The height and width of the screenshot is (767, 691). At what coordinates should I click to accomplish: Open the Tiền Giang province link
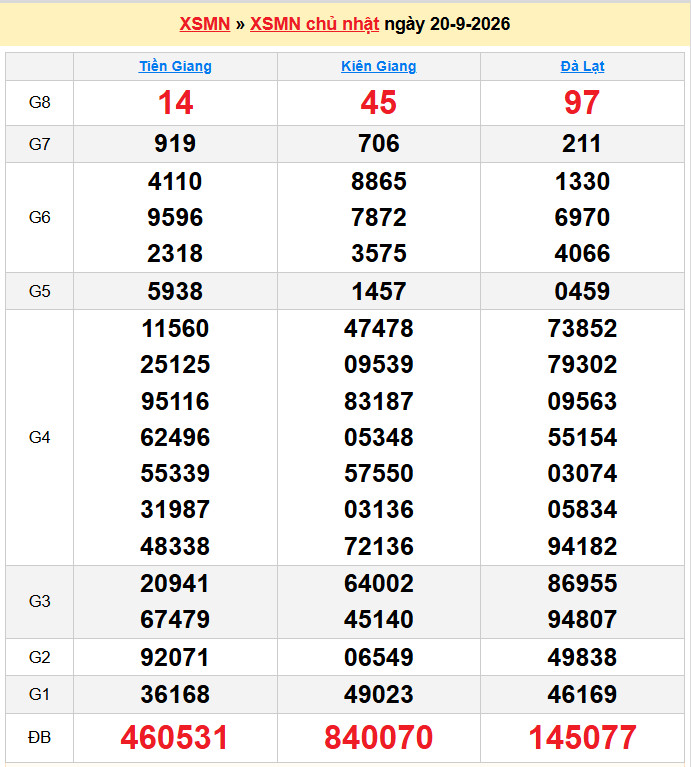(x=175, y=66)
